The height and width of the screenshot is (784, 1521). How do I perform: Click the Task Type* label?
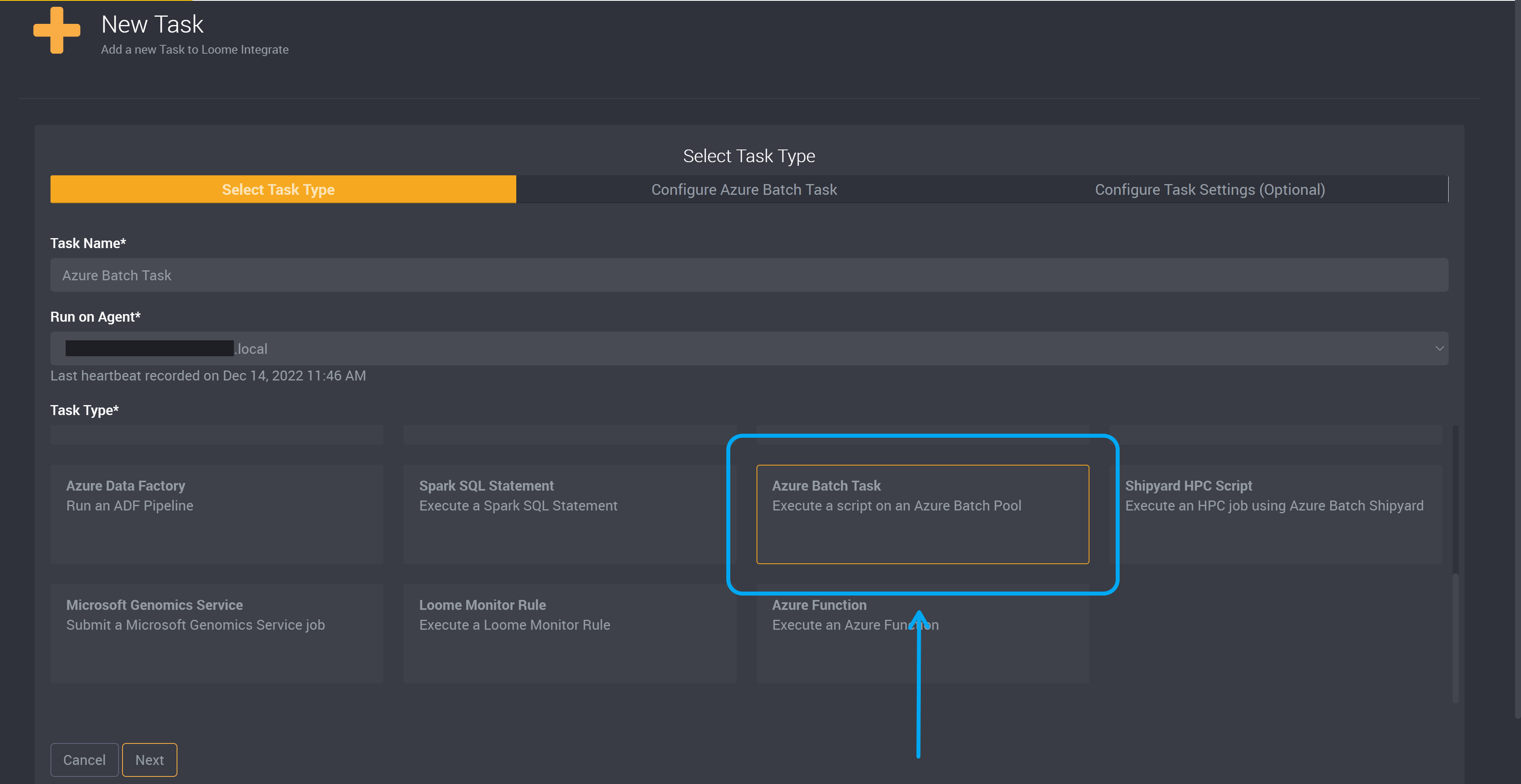84,410
